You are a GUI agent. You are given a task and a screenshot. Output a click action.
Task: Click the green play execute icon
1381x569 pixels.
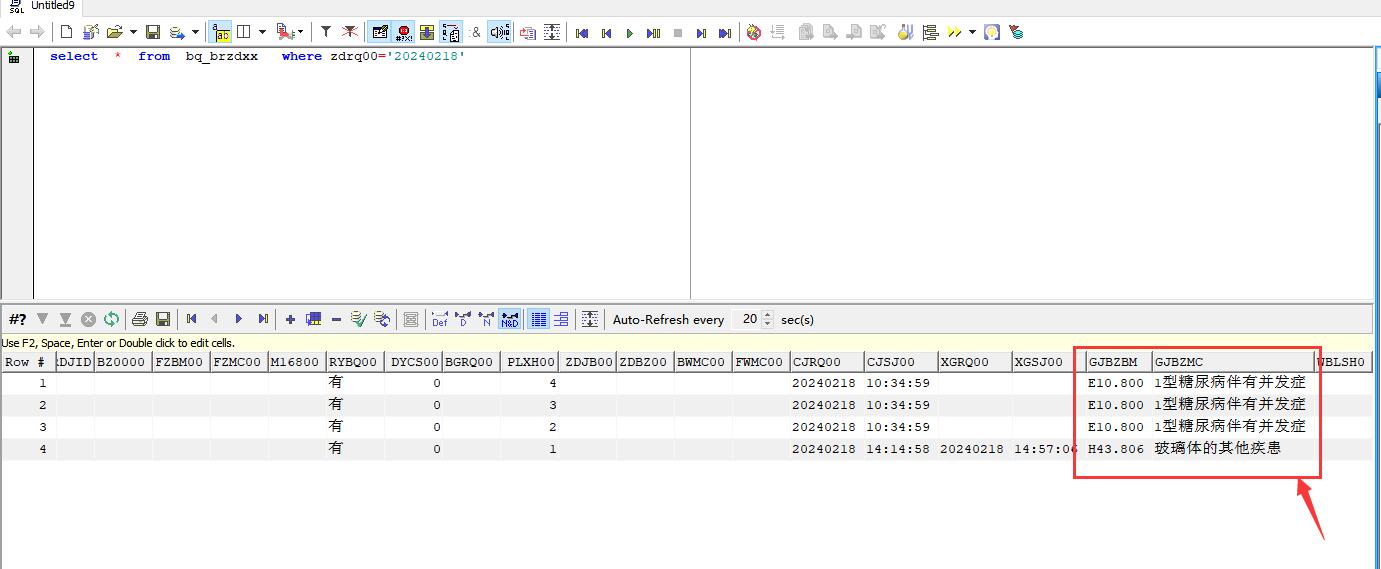[x=629, y=33]
